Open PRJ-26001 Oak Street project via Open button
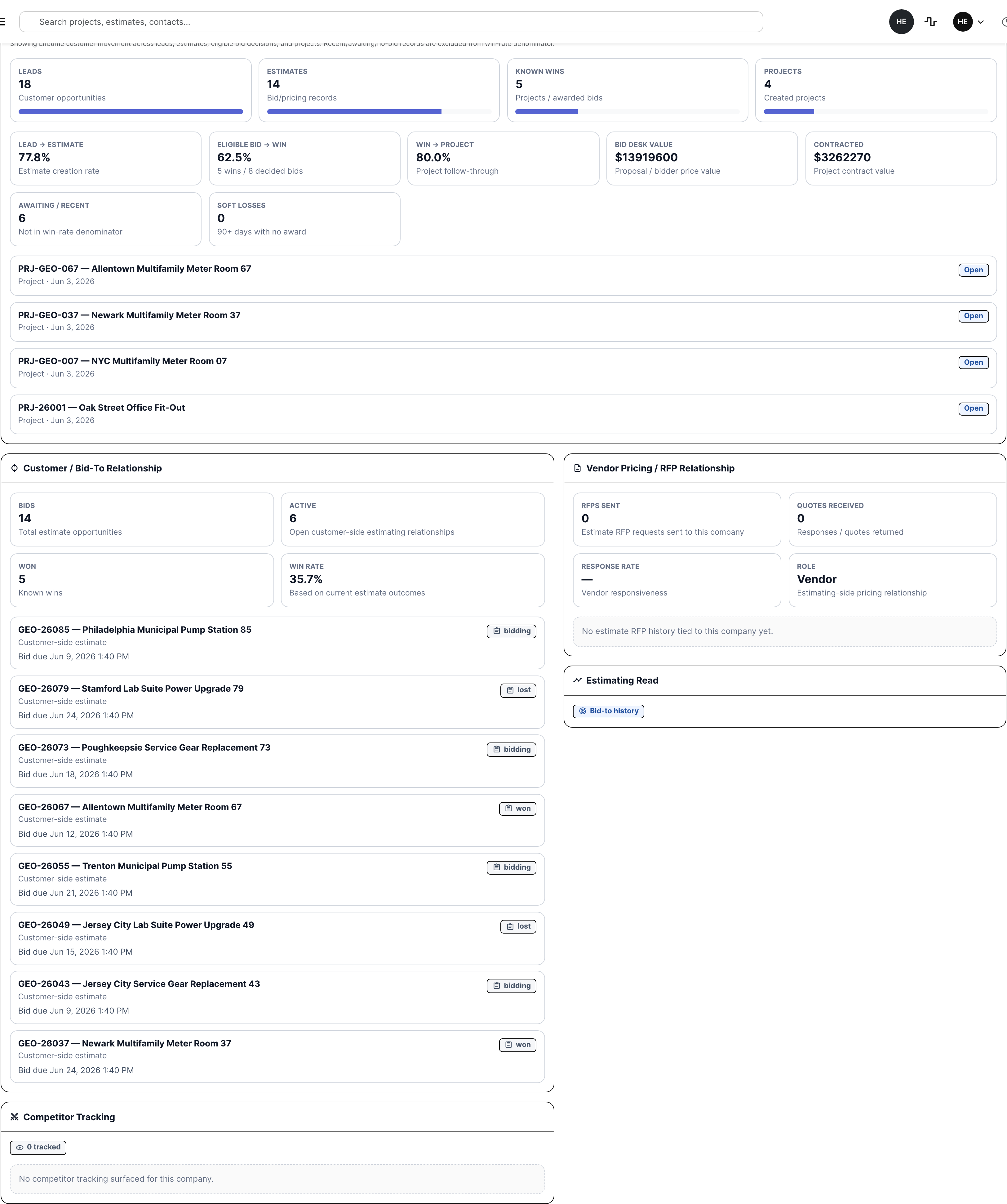This screenshot has height=1204, width=1007. 973,408
